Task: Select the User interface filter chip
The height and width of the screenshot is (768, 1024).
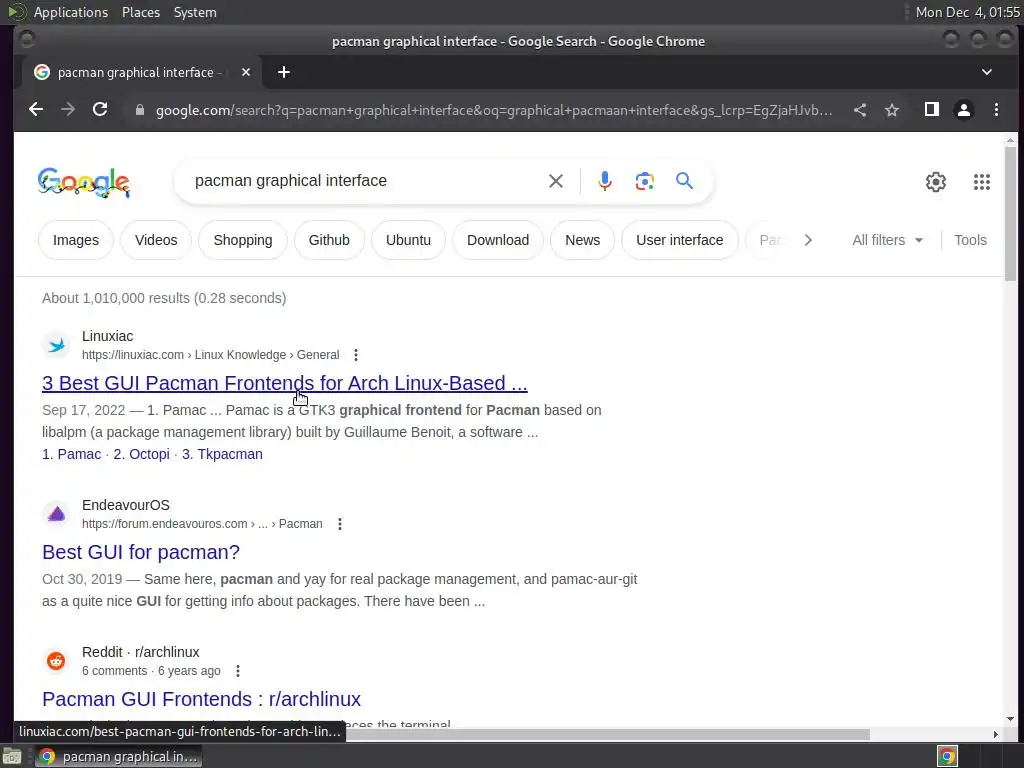Action: coord(680,240)
